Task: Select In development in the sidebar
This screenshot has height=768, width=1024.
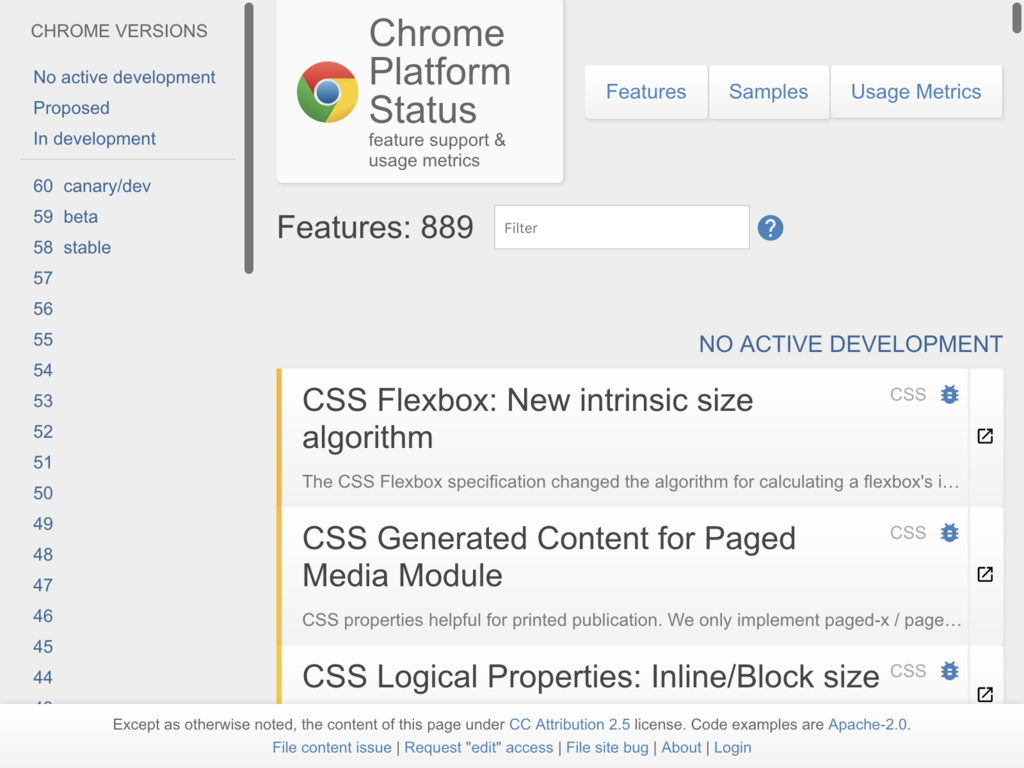Action: (95, 138)
